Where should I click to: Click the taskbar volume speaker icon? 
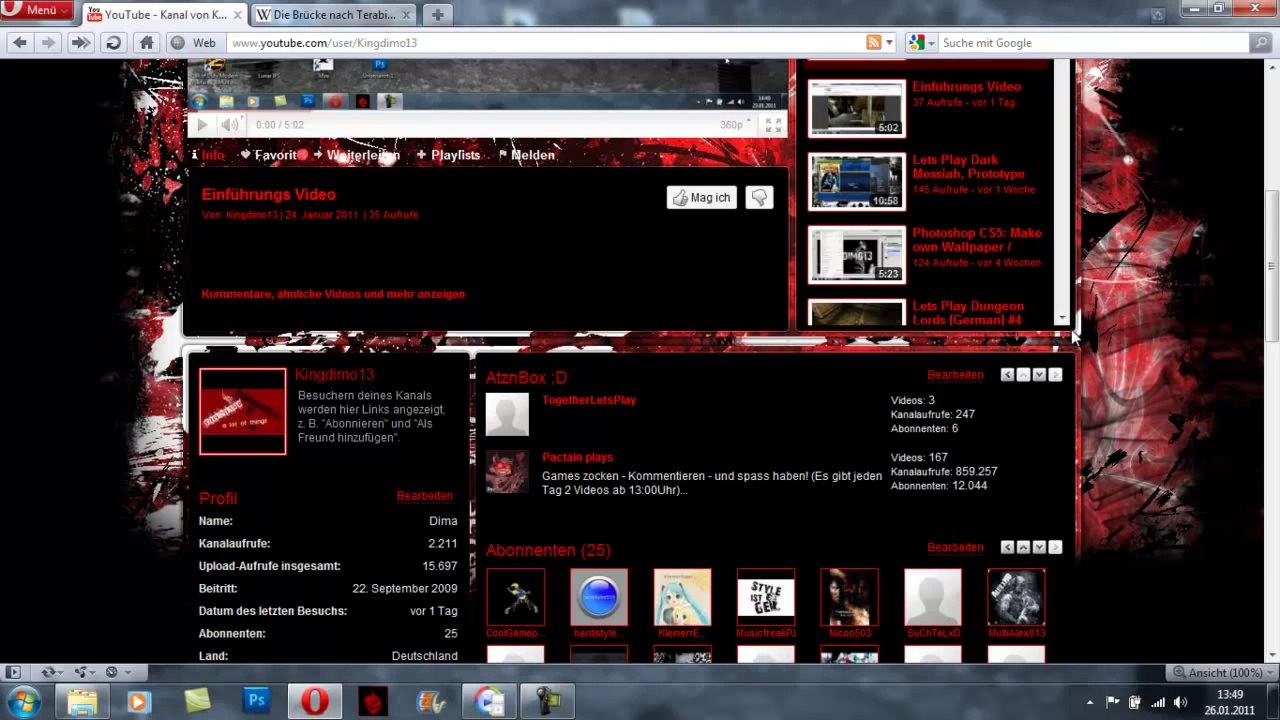(1180, 702)
